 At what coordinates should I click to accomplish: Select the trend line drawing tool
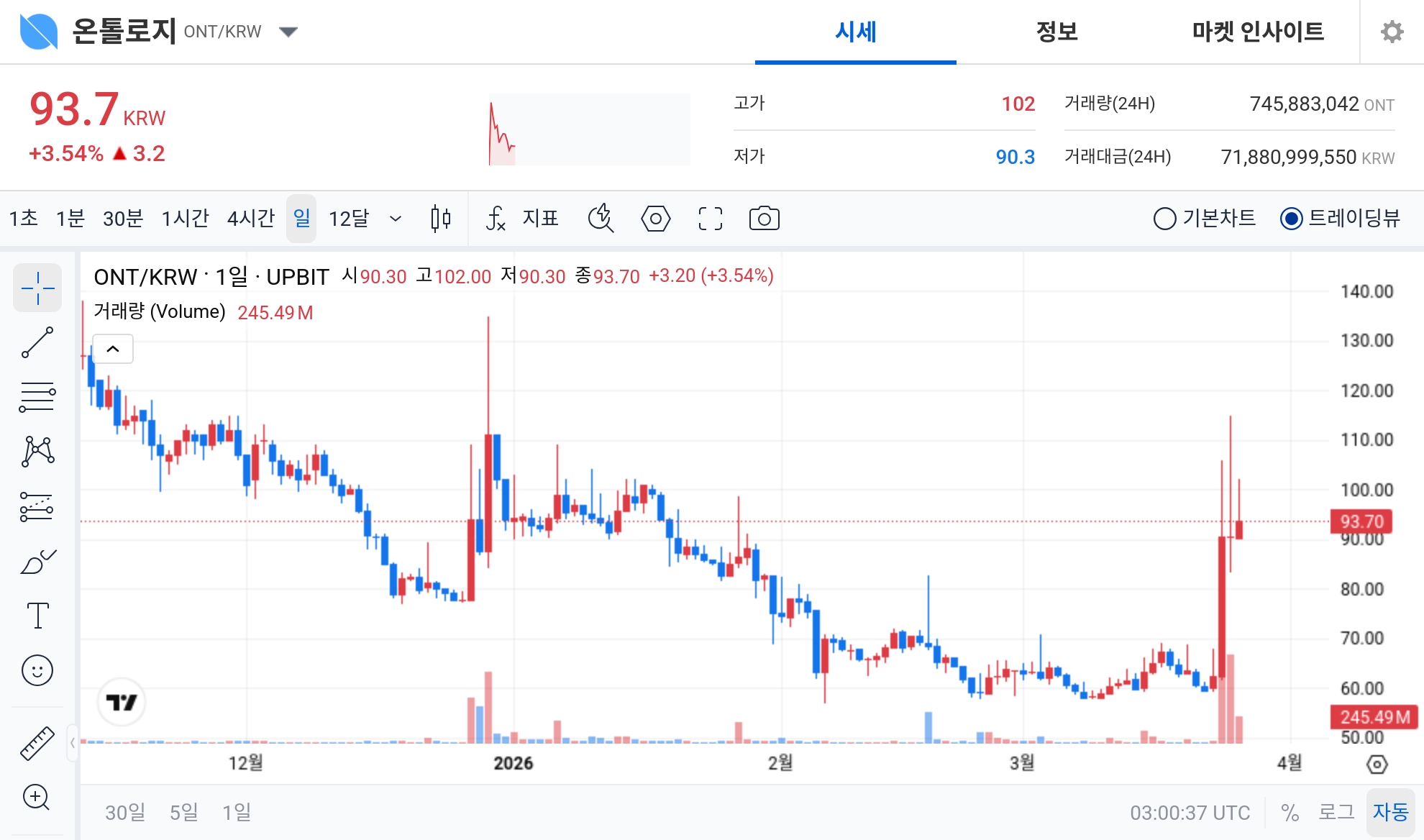coord(37,340)
